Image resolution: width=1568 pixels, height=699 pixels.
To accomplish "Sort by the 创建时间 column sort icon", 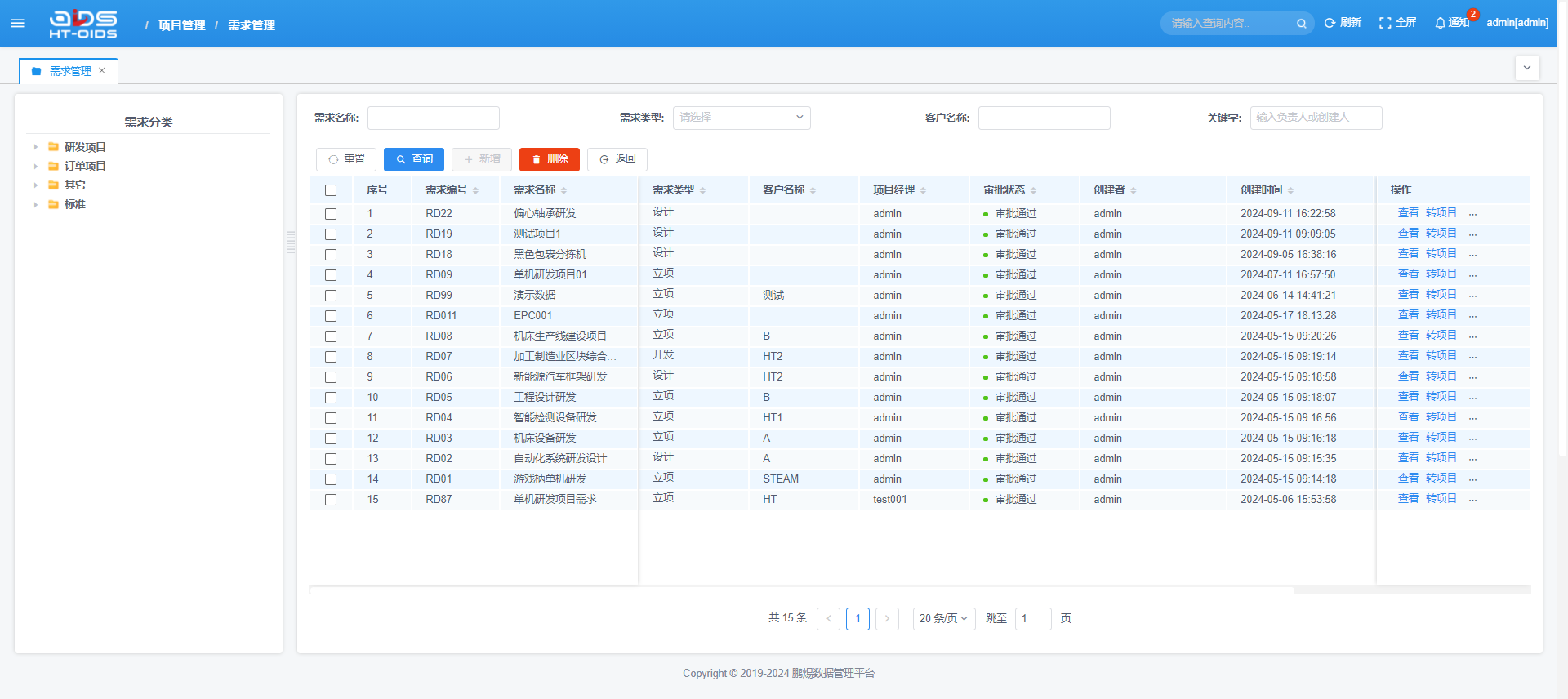I will [1290, 190].
